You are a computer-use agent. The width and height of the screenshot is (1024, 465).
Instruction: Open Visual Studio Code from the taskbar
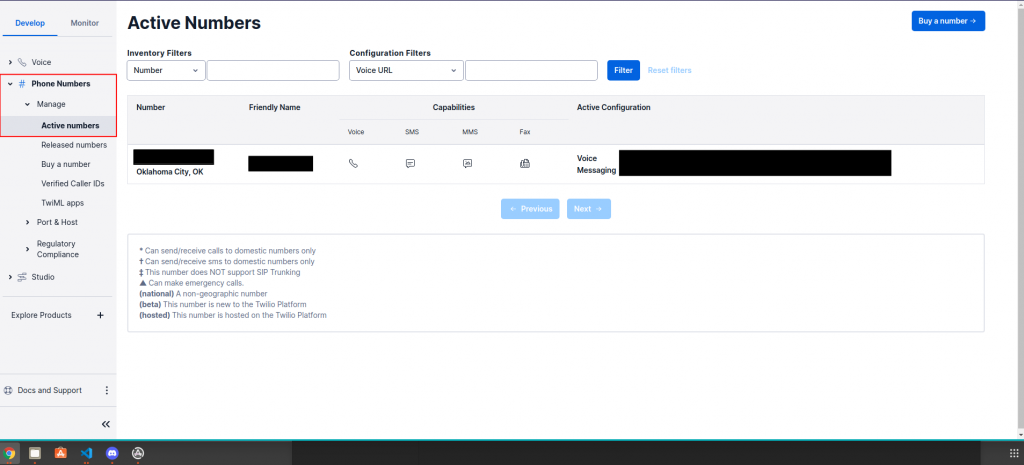[86, 453]
